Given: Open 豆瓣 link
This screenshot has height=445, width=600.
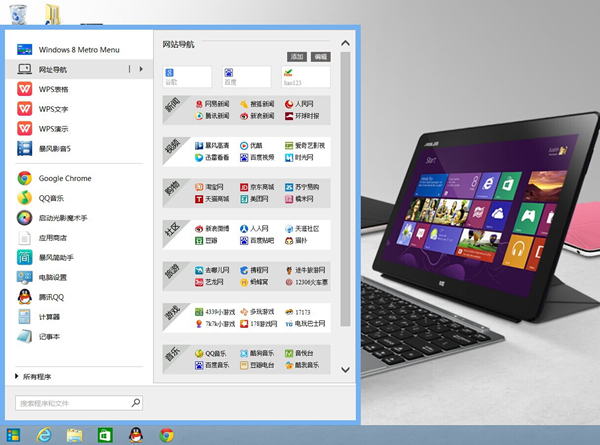Looking at the screenshot, I should 207,240.
